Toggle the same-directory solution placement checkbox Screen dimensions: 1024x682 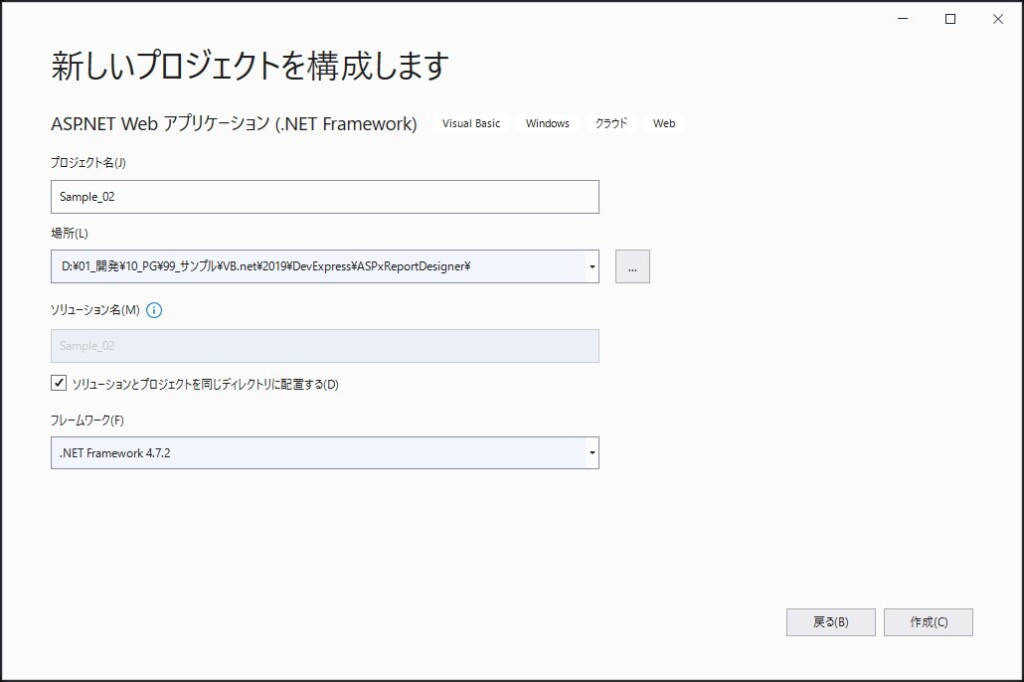[x=59, y=383]
